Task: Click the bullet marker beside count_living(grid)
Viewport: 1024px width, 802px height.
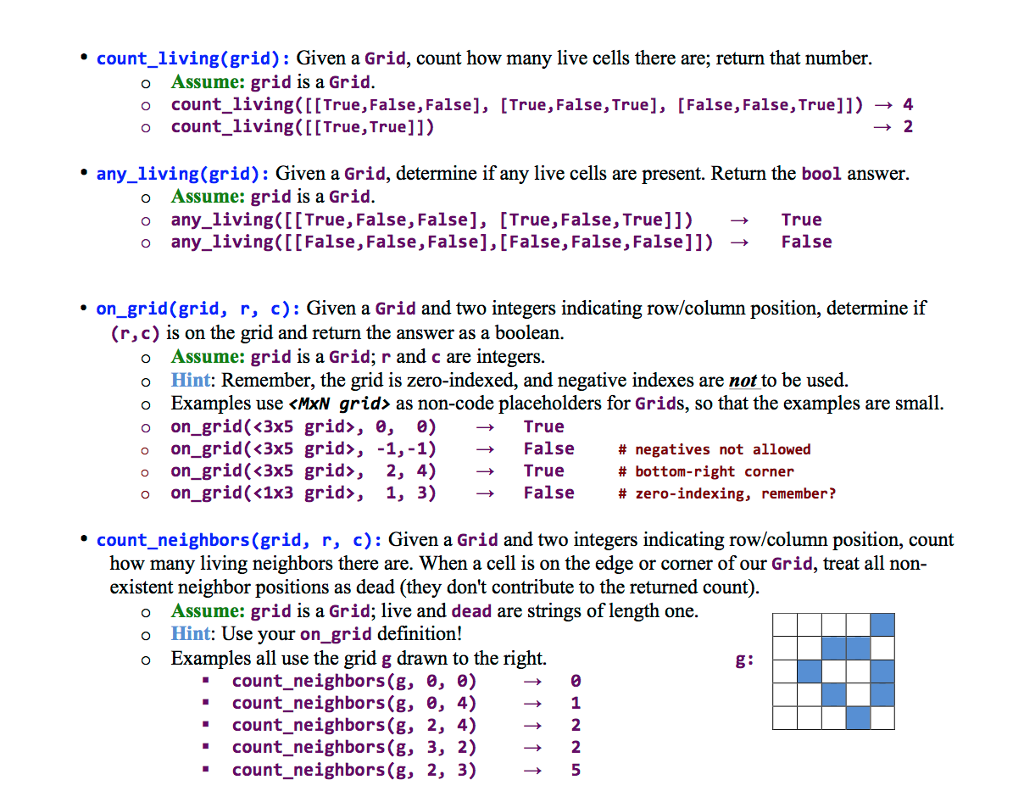Action: pos(84,58)
